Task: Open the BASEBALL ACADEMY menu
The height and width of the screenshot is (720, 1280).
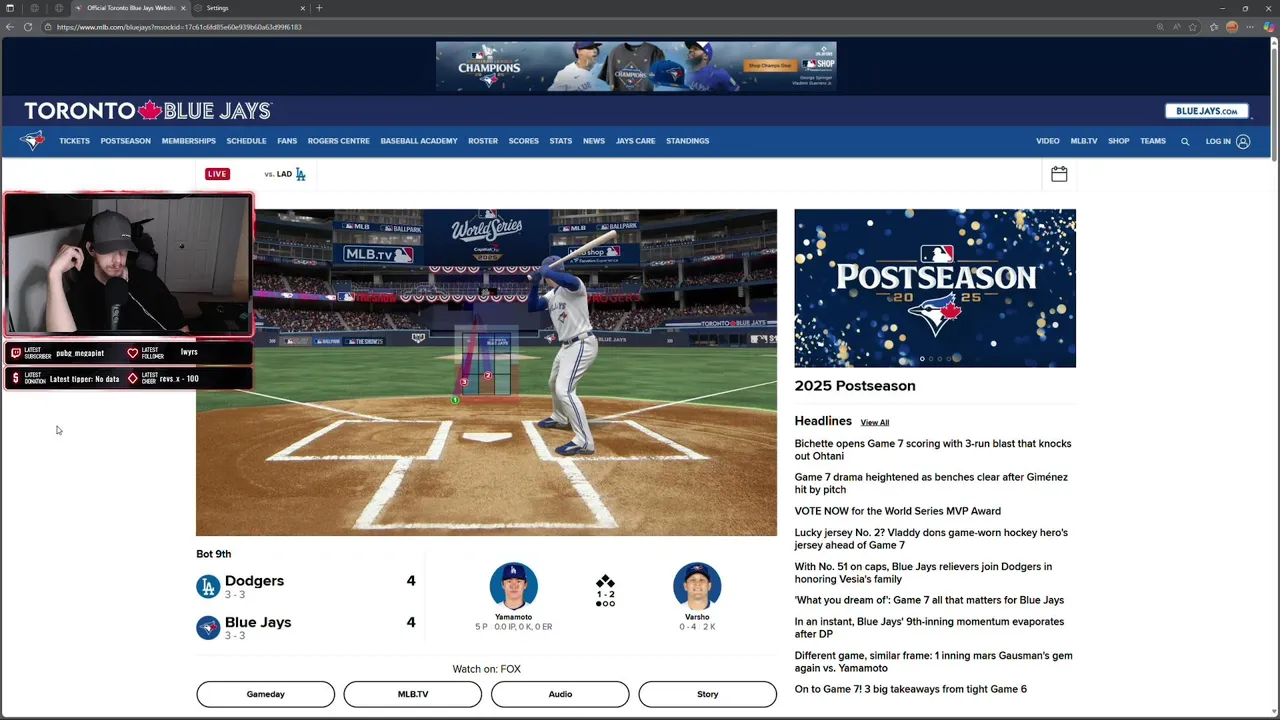Action: (419, 141)
